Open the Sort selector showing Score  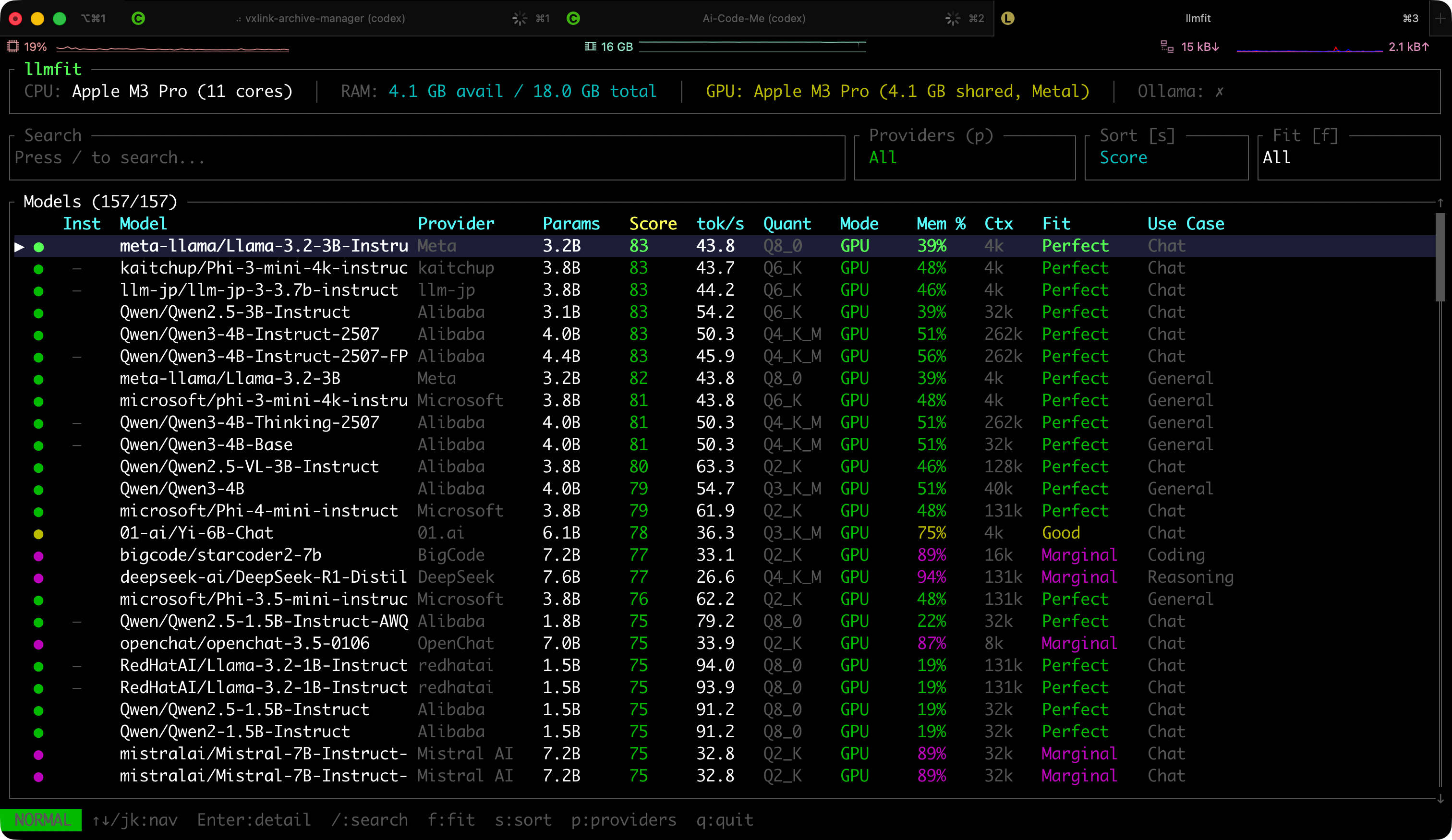click(x=1166, y=157)
